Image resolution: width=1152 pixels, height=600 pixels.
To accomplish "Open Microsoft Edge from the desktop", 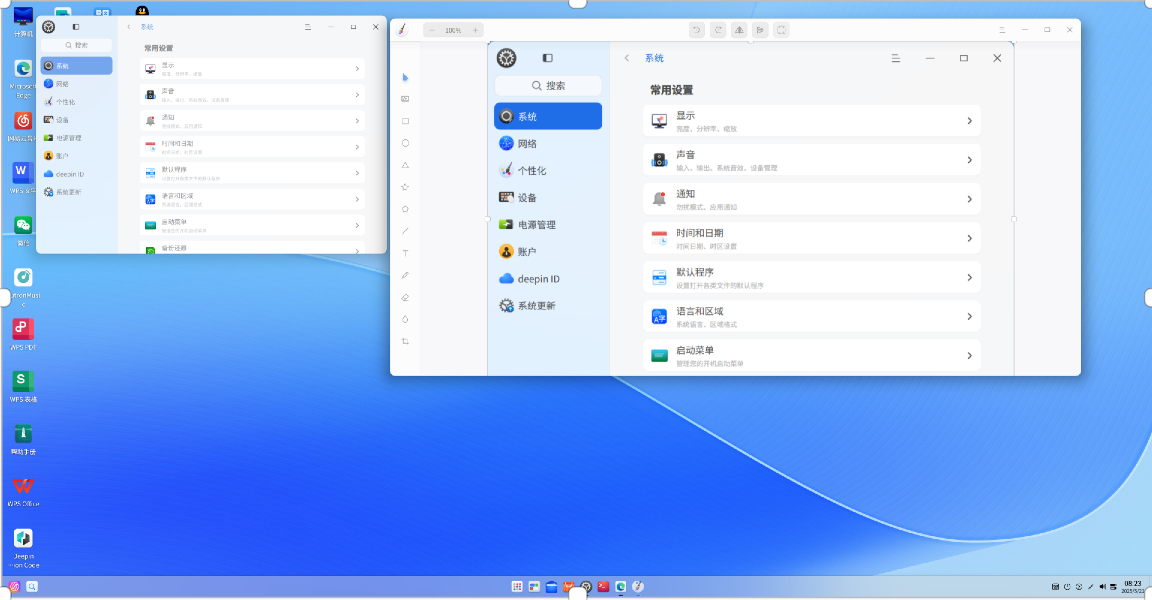I will [23, 79].
